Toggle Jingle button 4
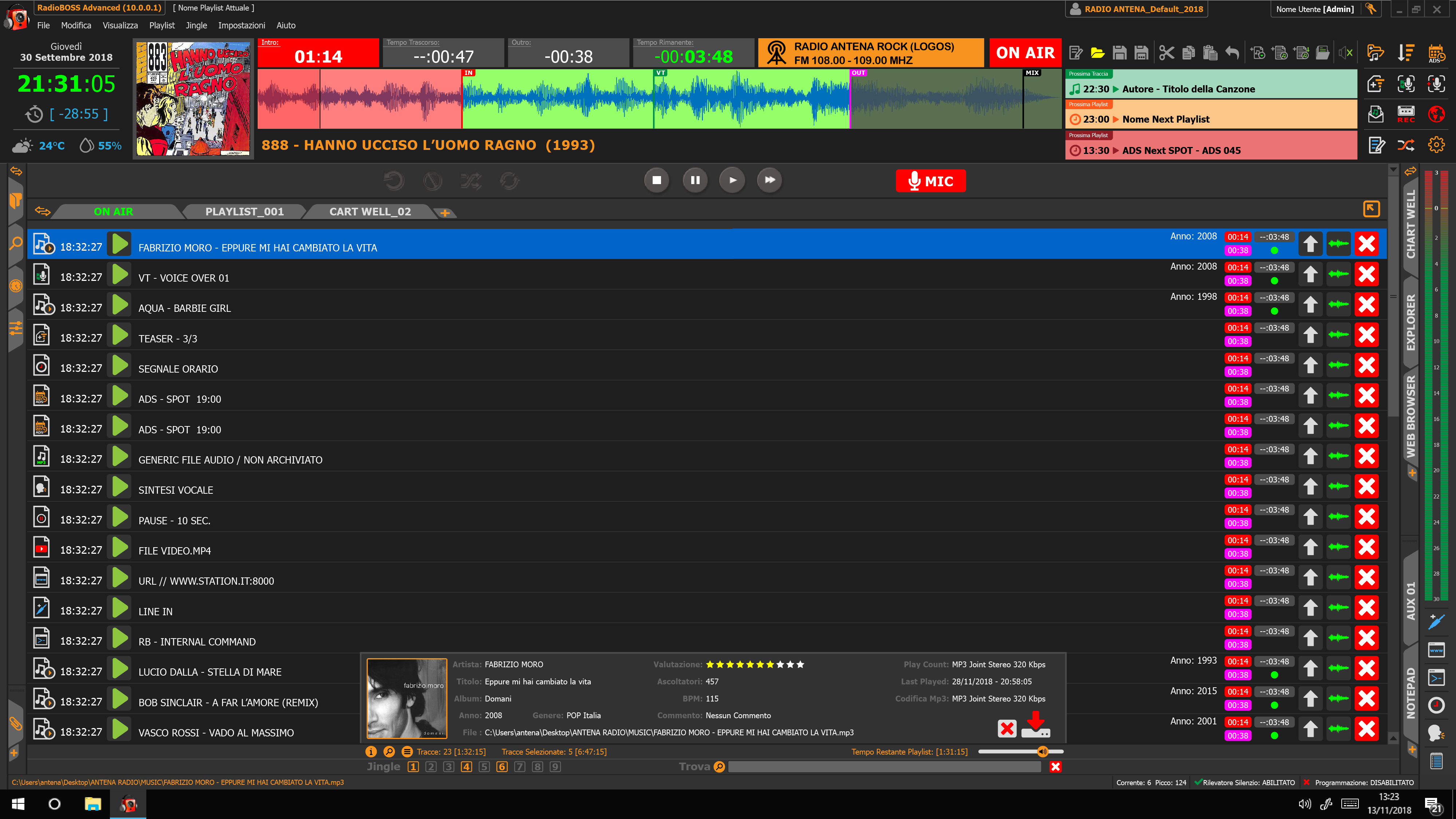This screenshot has width=1456, height=819. point(466,767)
